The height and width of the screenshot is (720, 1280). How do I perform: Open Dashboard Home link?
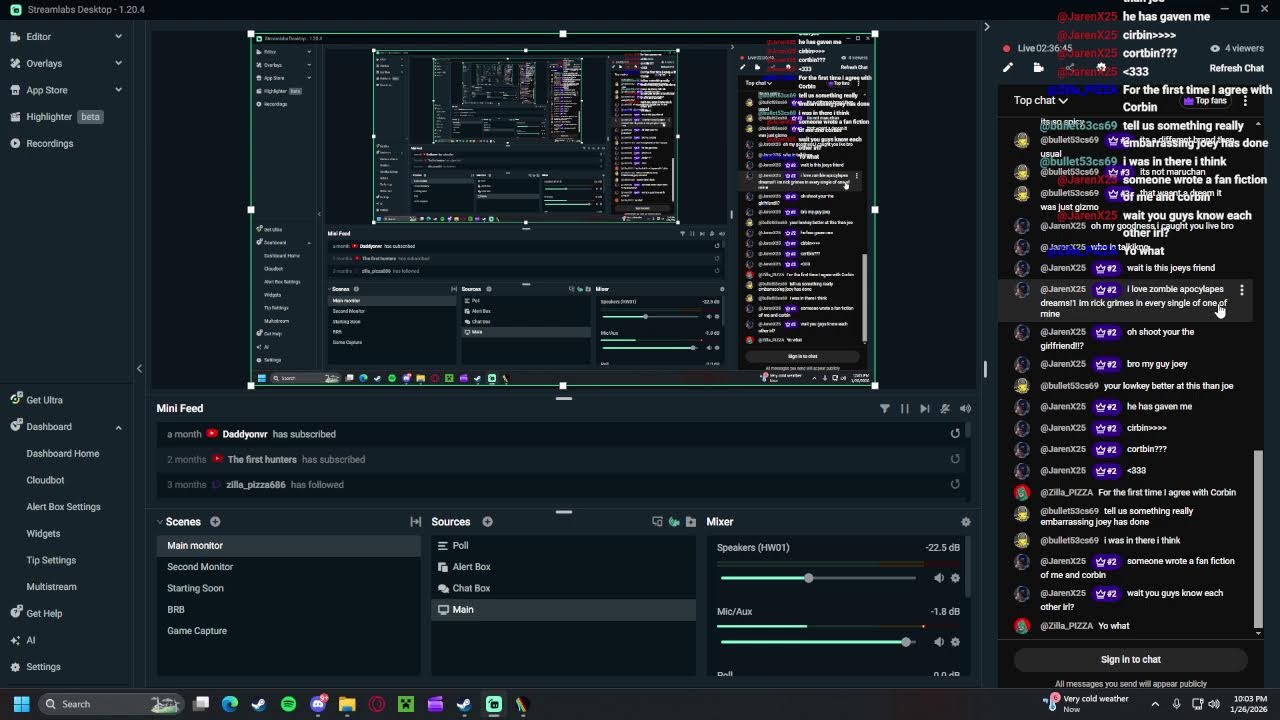click(62, 454)
